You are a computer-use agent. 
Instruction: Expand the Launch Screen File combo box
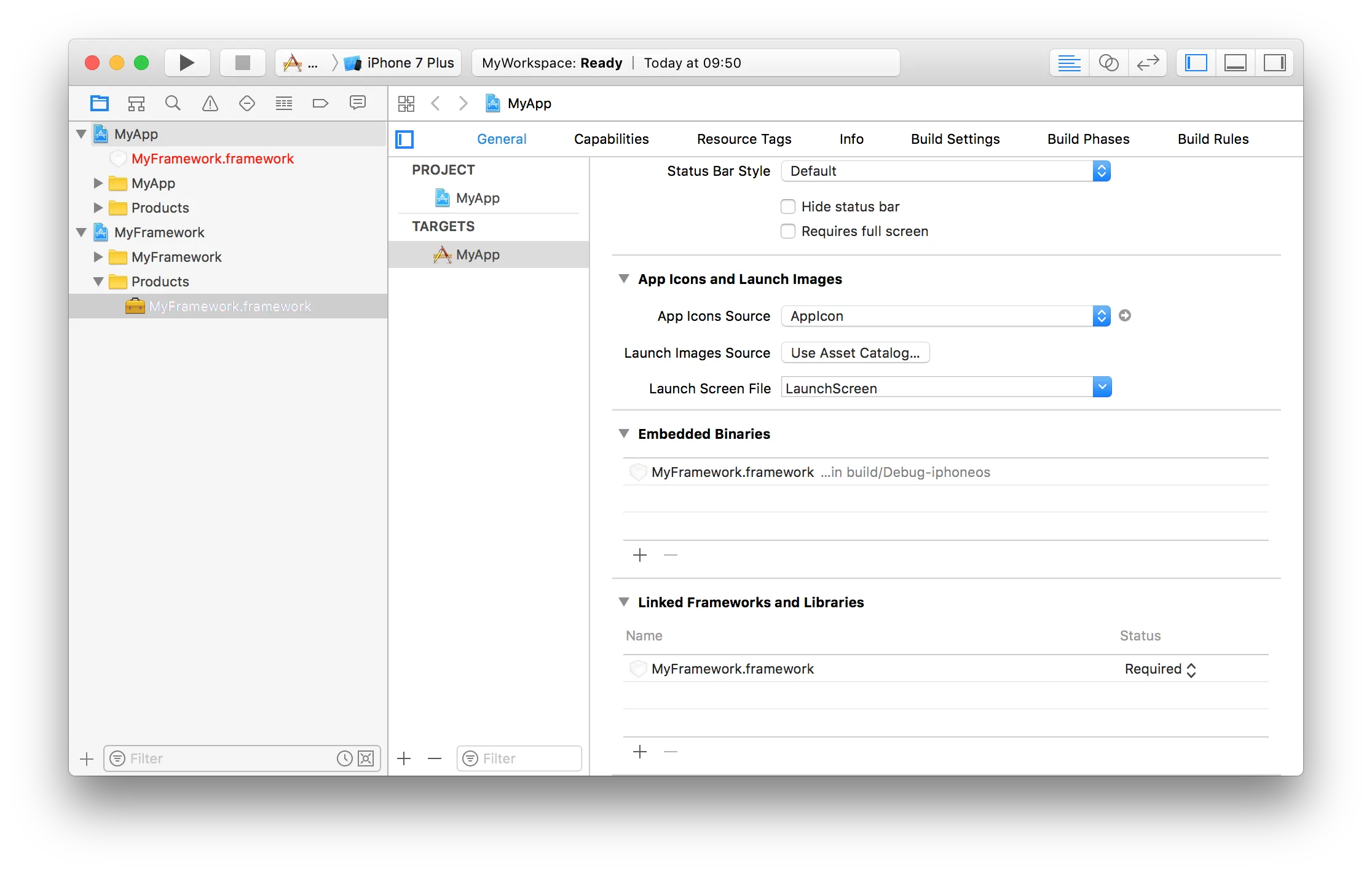pyautogui.click(x=1102, y=387)
